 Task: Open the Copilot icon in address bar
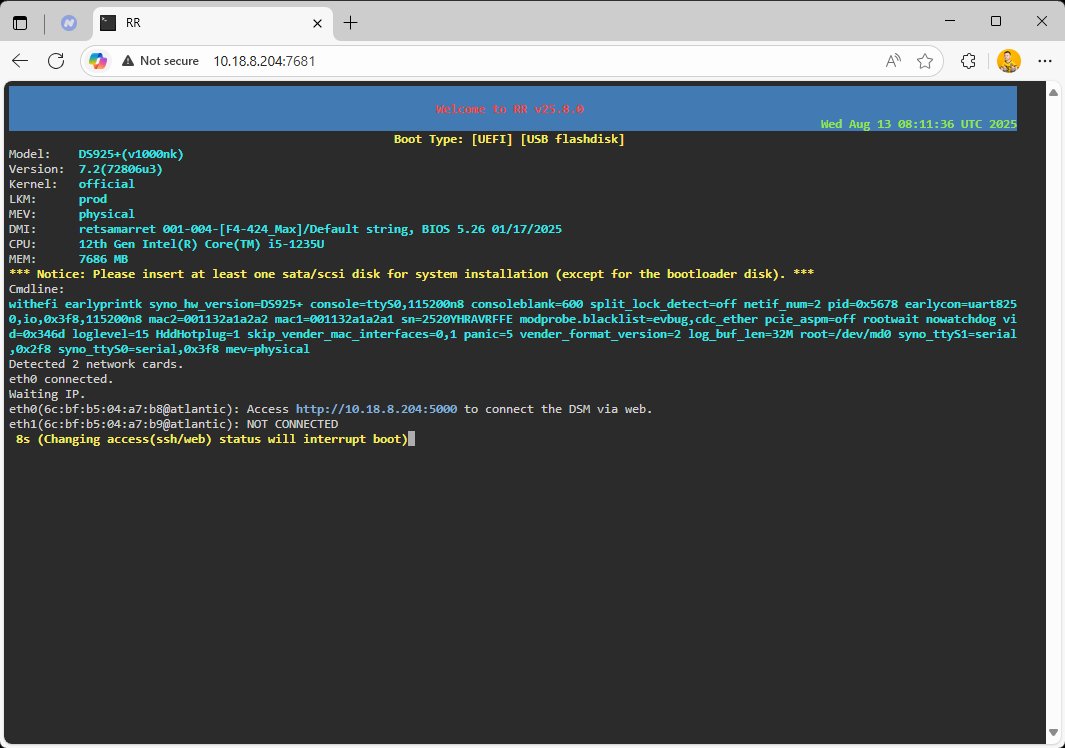98,61
